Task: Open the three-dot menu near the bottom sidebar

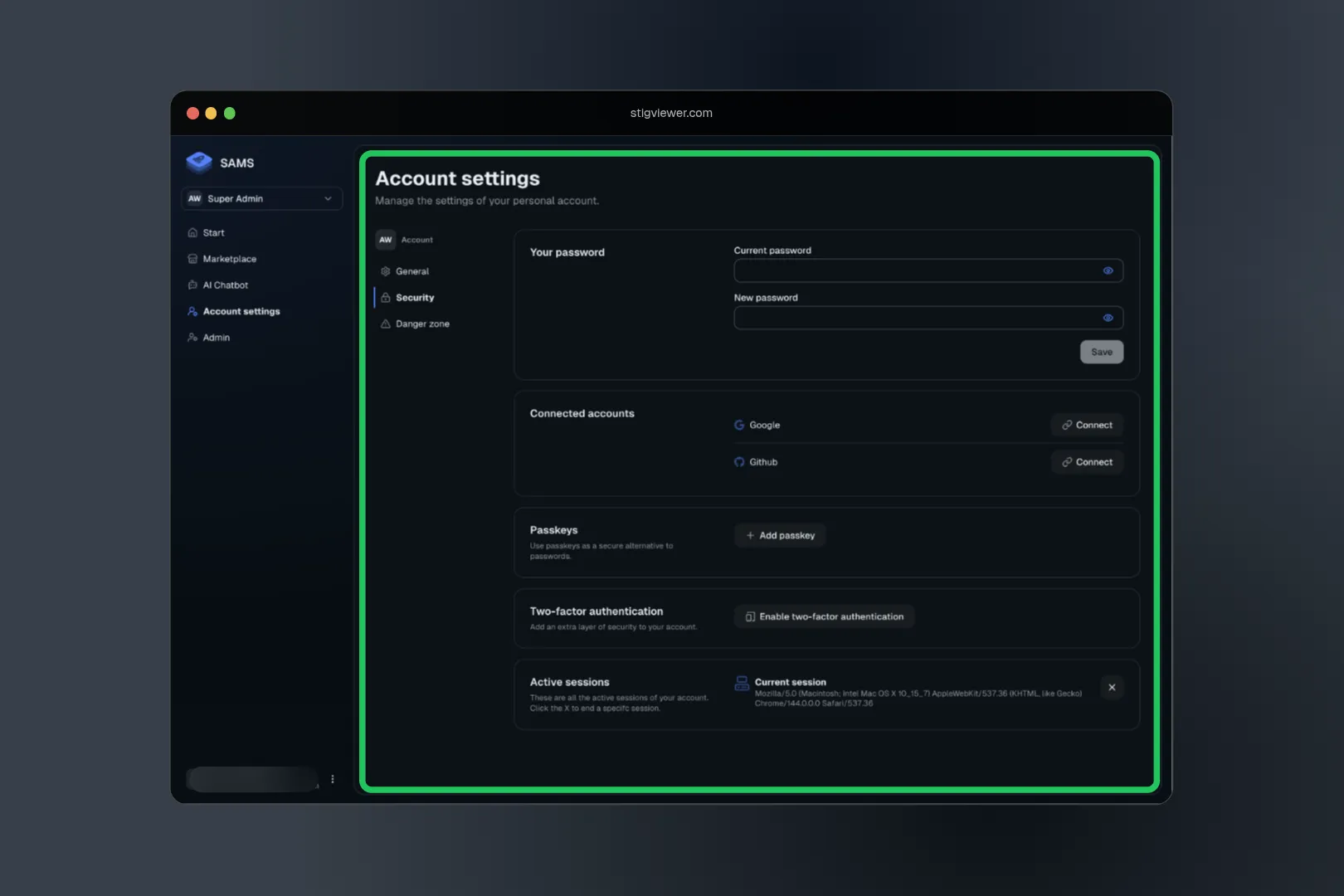Action: tap(333, 778)
